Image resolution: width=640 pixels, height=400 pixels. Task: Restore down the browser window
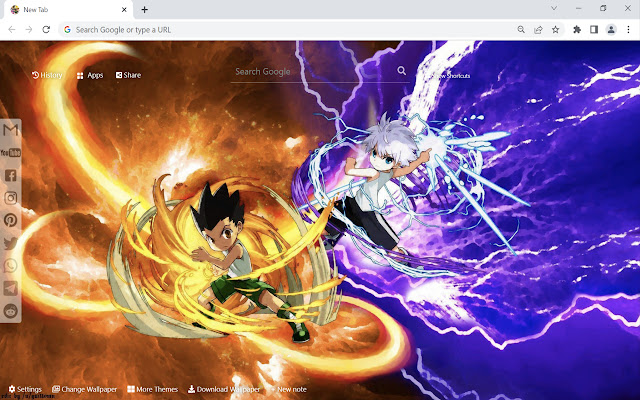[603, 8]
